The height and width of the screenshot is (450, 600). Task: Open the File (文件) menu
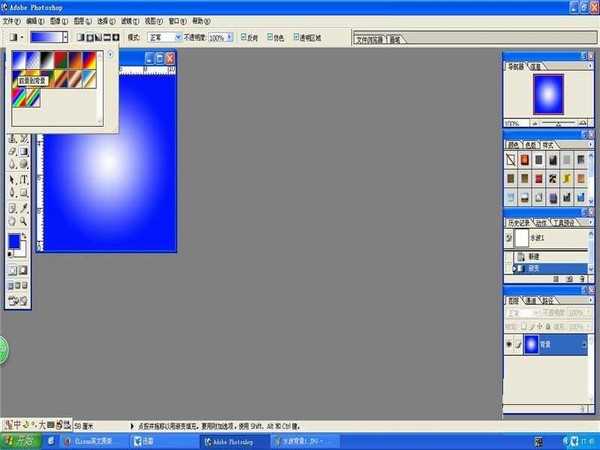10,20
